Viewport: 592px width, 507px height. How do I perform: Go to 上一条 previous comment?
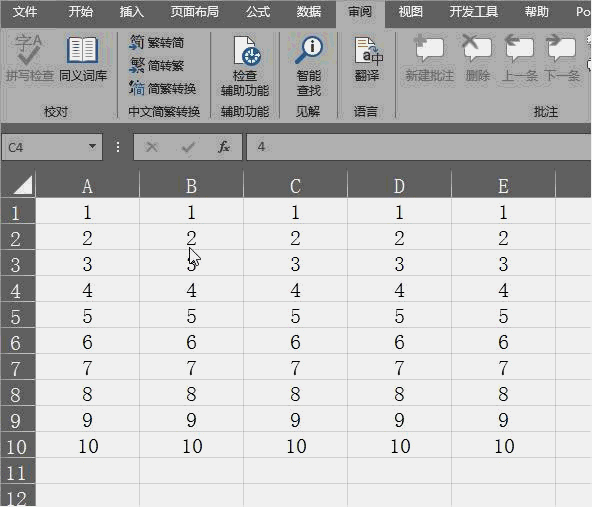(519, 48)
